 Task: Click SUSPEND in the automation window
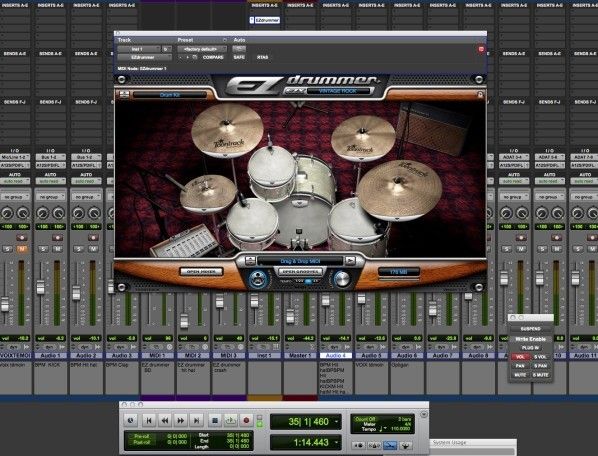click(x=530, y=329)
